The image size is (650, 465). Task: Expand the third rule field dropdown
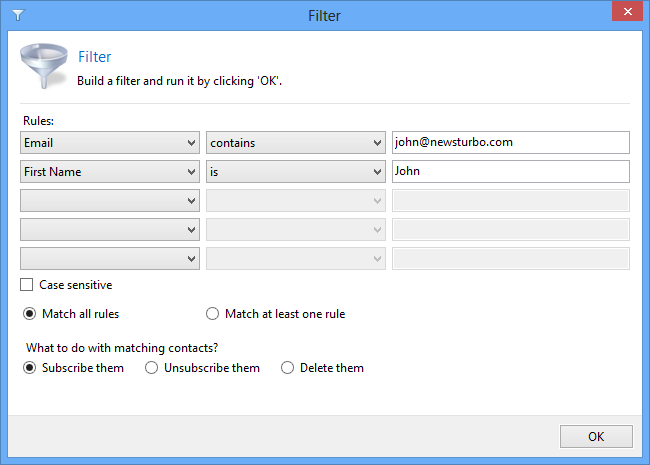[x=110, y=201]
